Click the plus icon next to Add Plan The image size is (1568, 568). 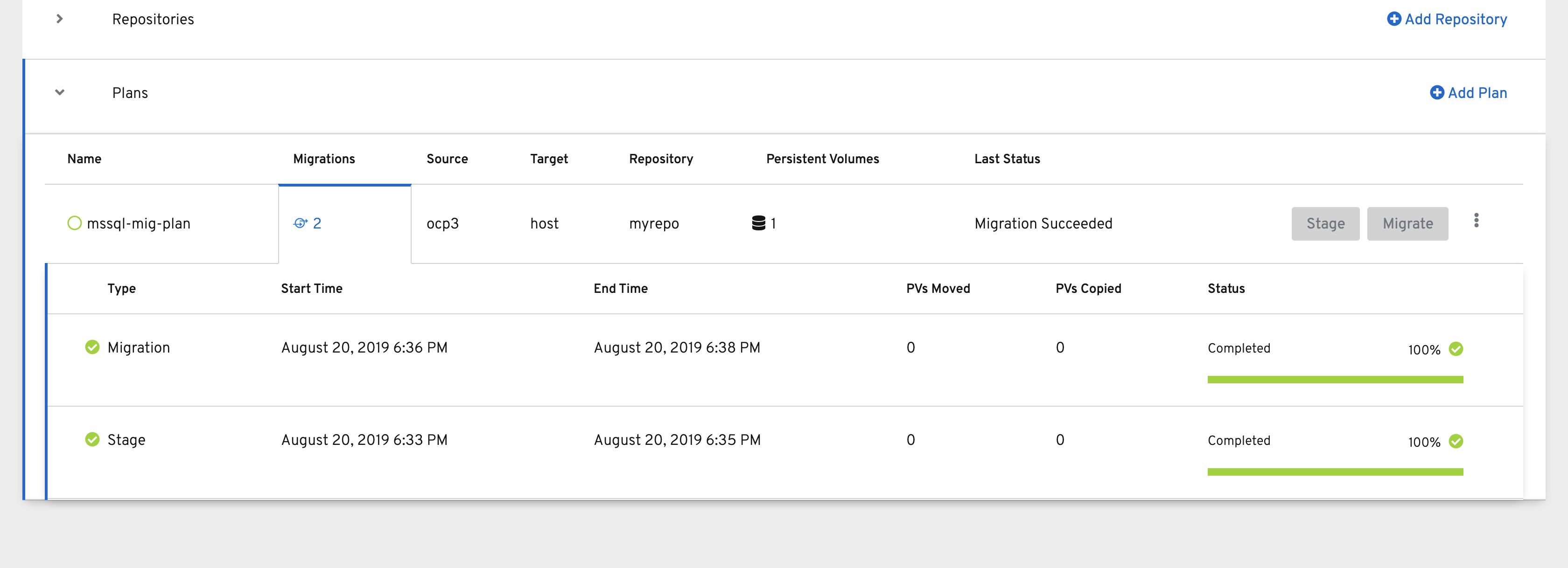coord(1437,92)
